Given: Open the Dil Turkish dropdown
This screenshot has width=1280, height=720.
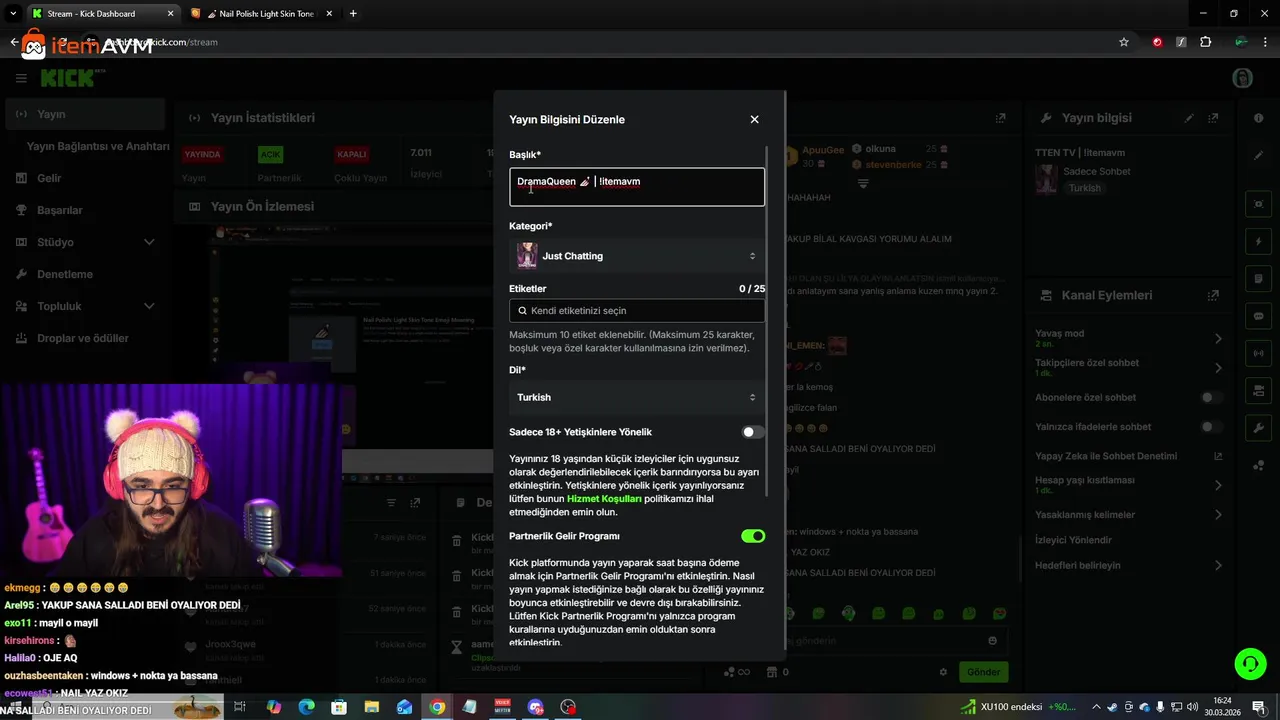Looking at the screenshot, I should pyautogui.click(x=637, y=397).
